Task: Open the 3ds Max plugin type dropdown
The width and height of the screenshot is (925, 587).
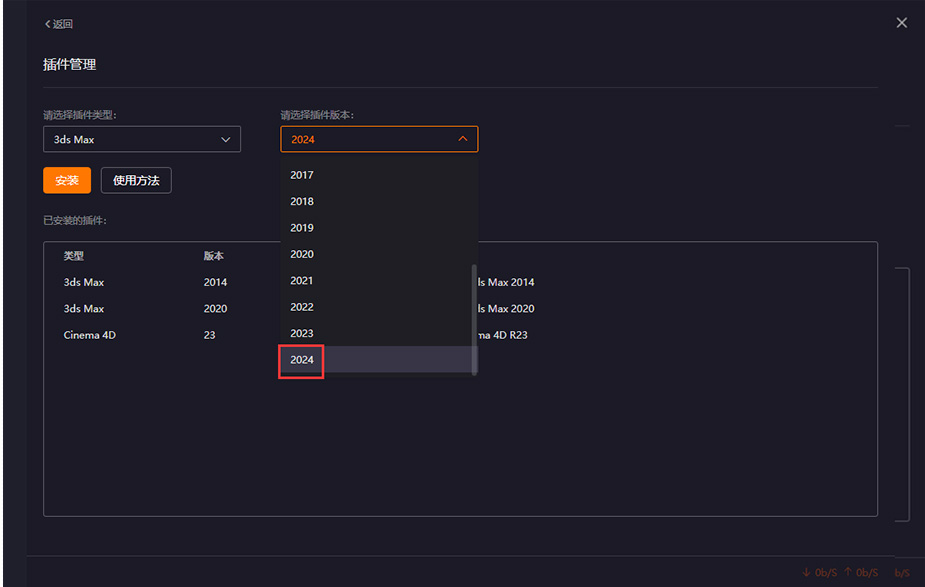Action: (142, 139)
